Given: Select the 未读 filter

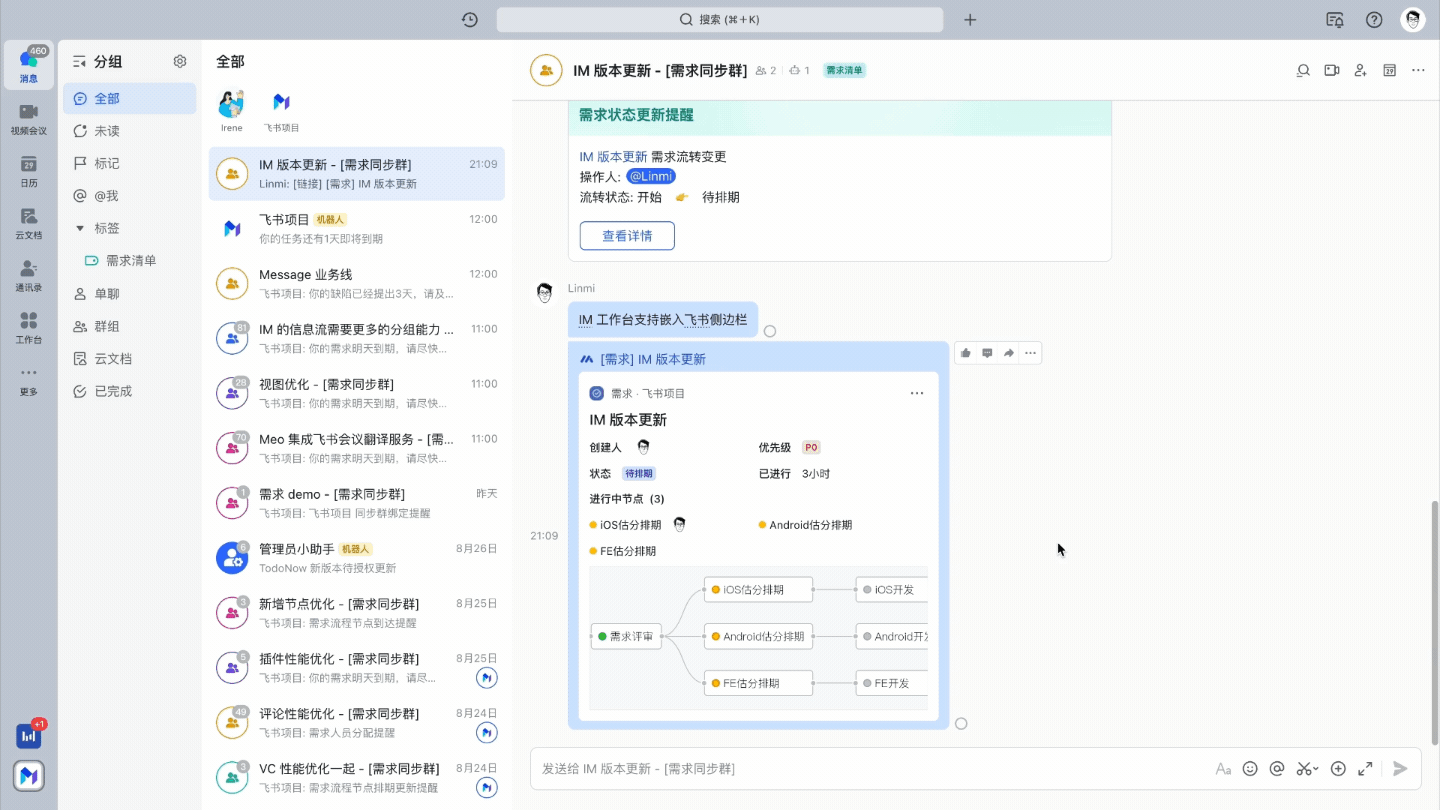Looking at the screenshot, I should click(129, 131).
